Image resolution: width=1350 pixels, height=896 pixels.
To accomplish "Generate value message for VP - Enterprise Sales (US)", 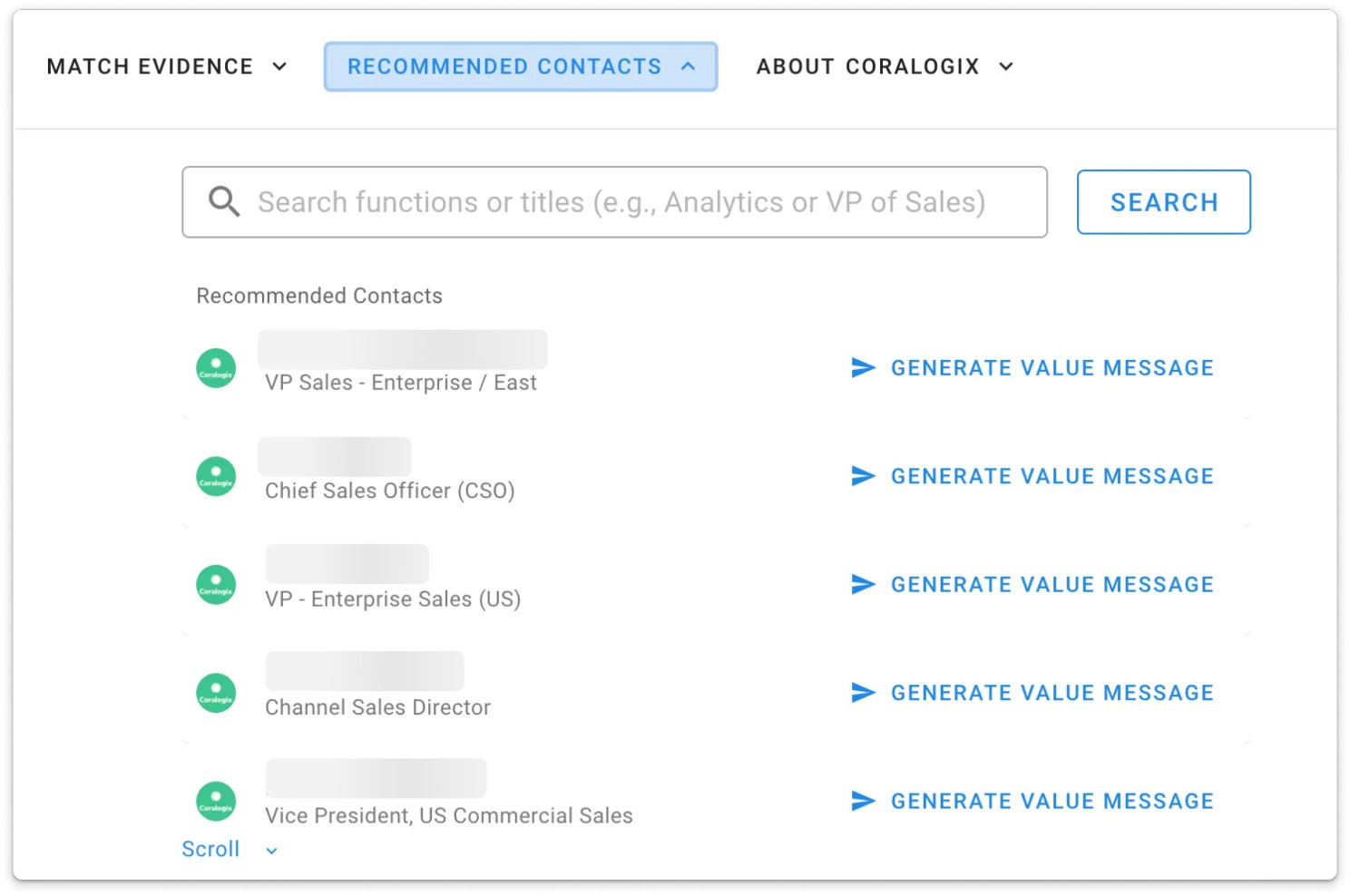I will click(1052, 585).
